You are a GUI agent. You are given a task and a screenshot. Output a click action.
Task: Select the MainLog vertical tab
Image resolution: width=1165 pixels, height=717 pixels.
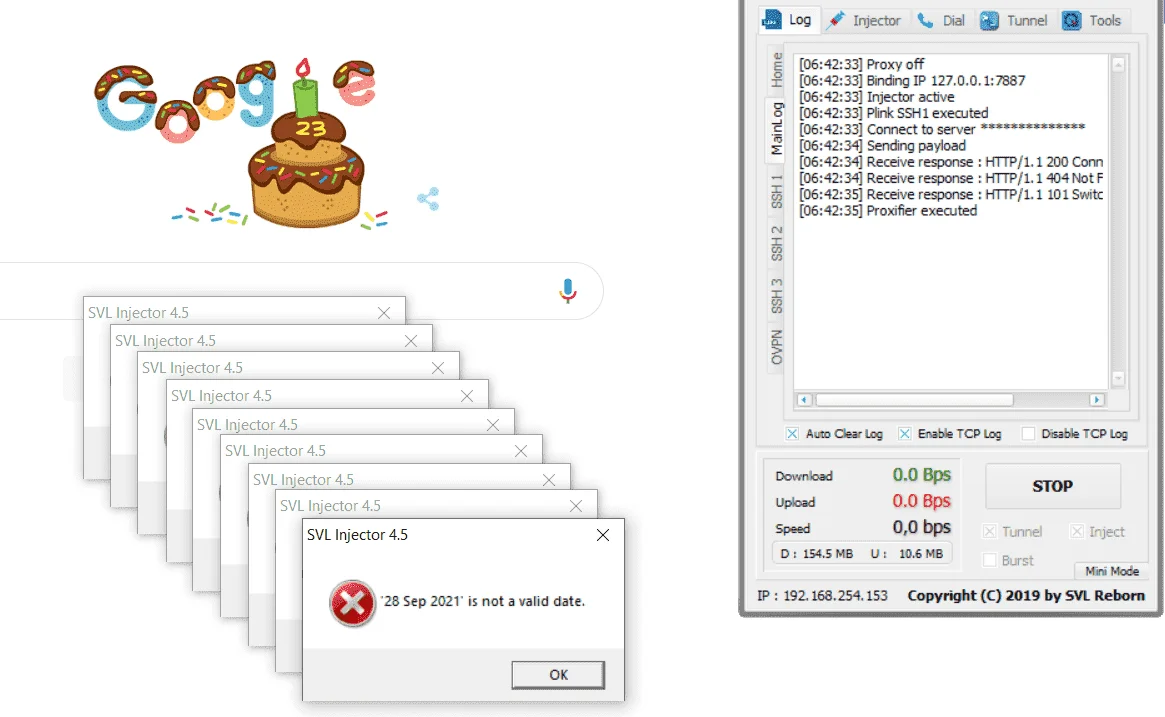(x=776, y=129)
